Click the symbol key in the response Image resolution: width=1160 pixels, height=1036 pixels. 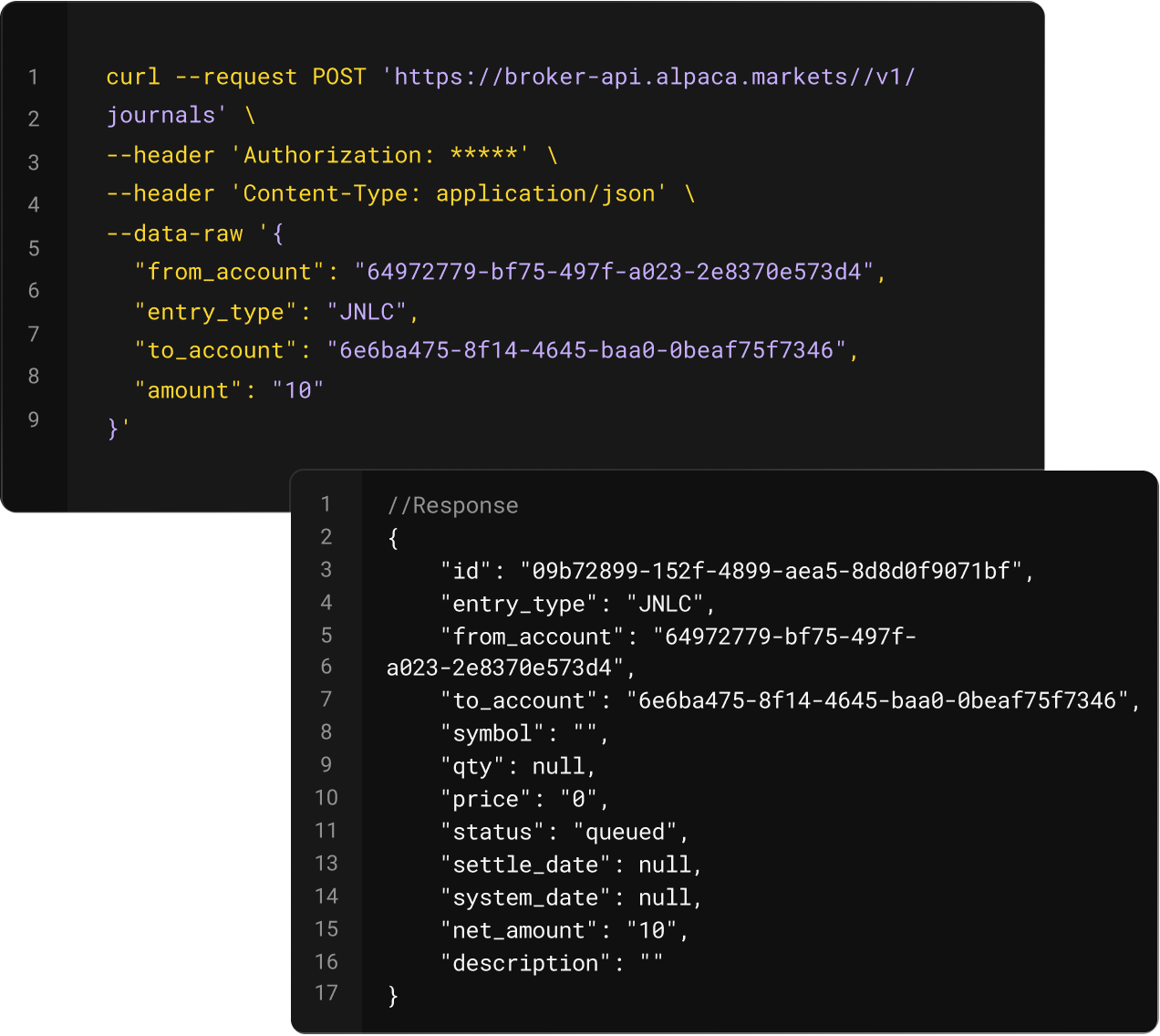click(492, 733)
